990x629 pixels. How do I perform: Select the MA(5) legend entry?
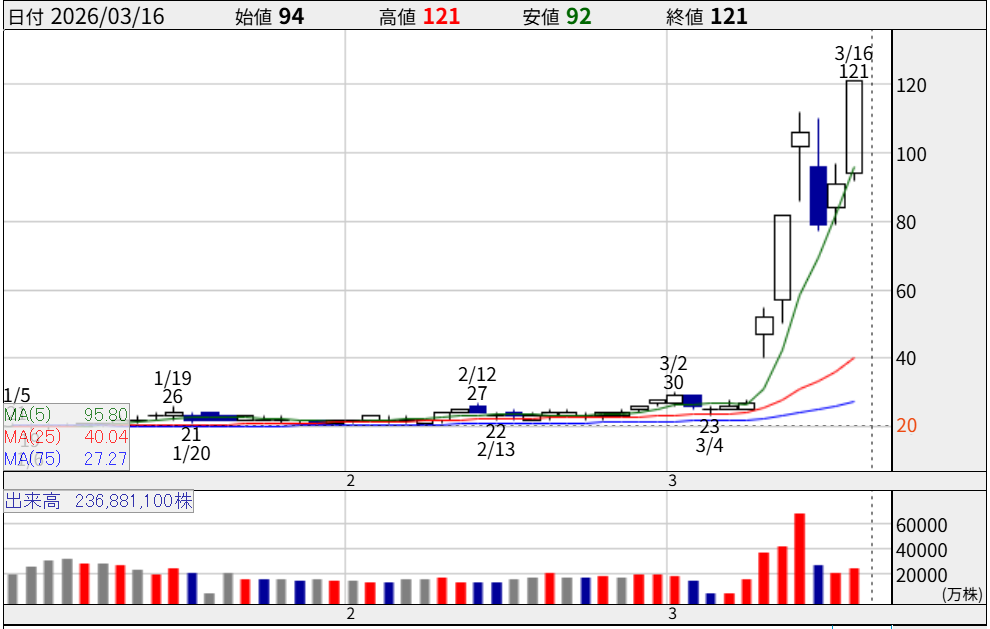(66, 415)
